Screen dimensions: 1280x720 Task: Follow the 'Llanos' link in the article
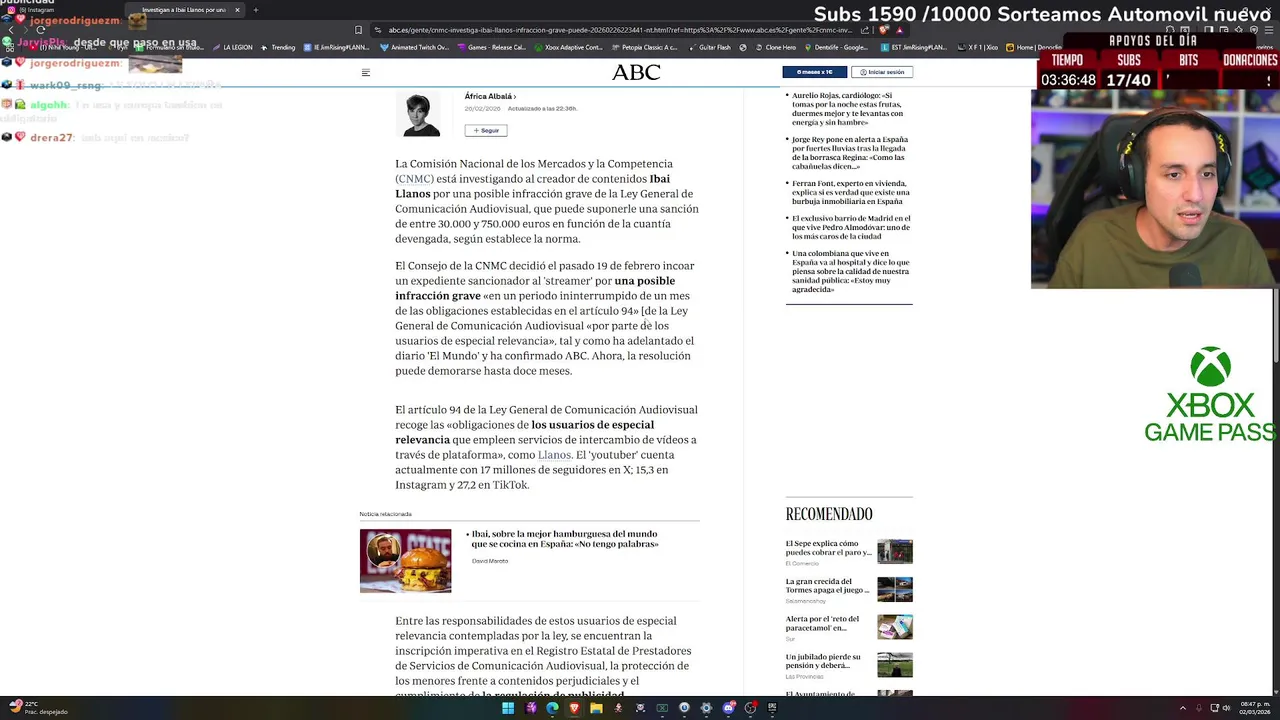[555, 455]
